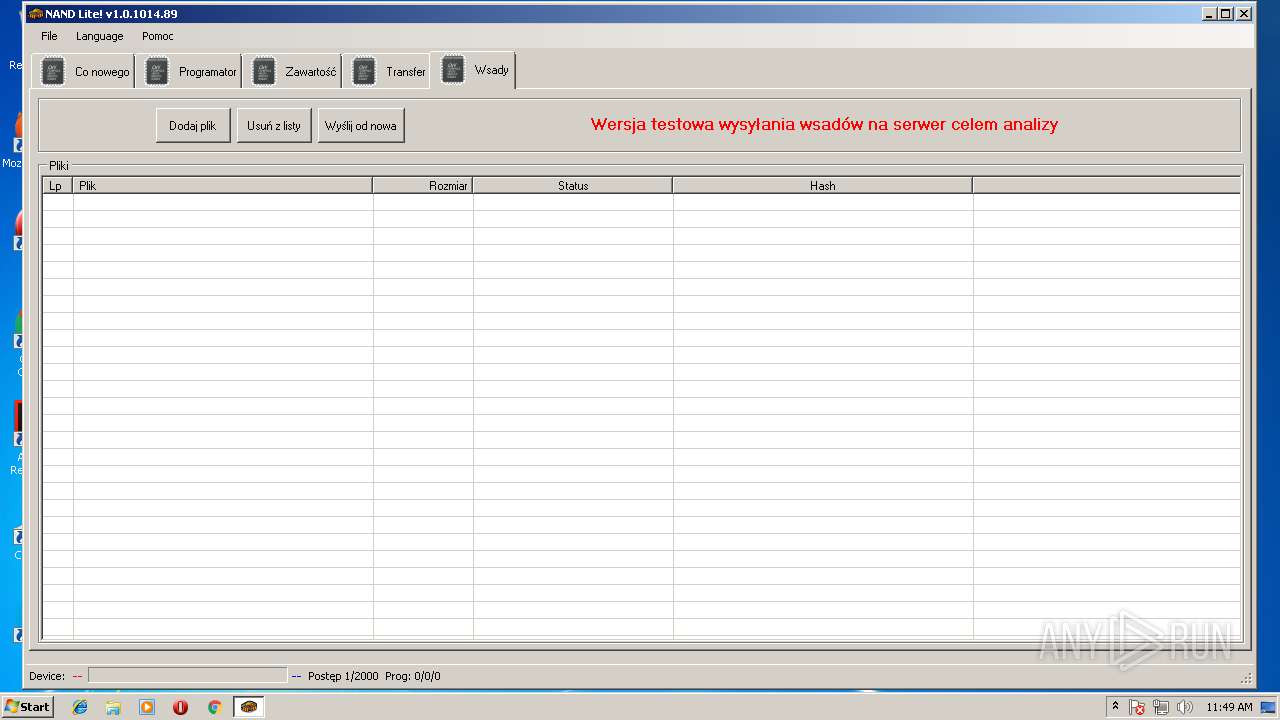Viewport: 1280px width, 720px height.
Task: Switch to the Co nowego tab
Action: 84,72
